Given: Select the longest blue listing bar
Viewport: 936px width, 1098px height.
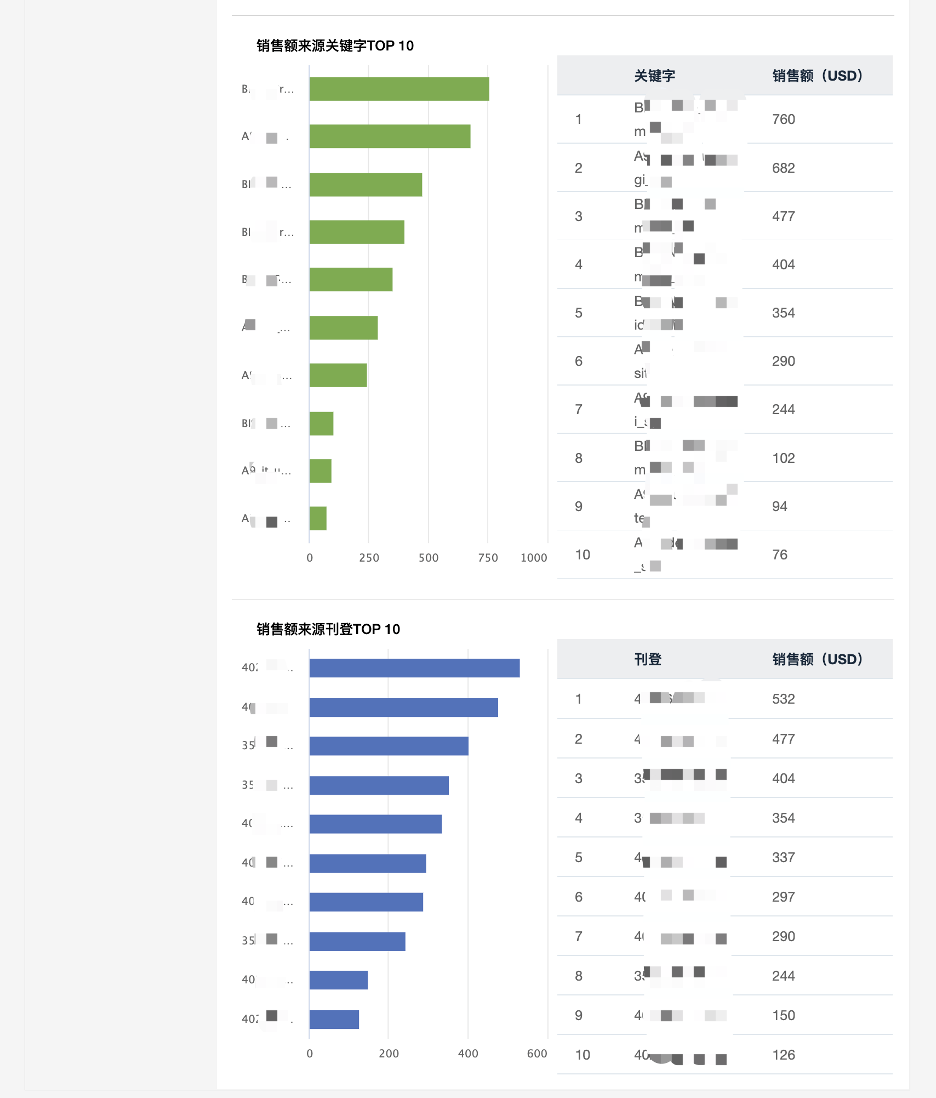Looking at the screenshot, I should 414,668.
